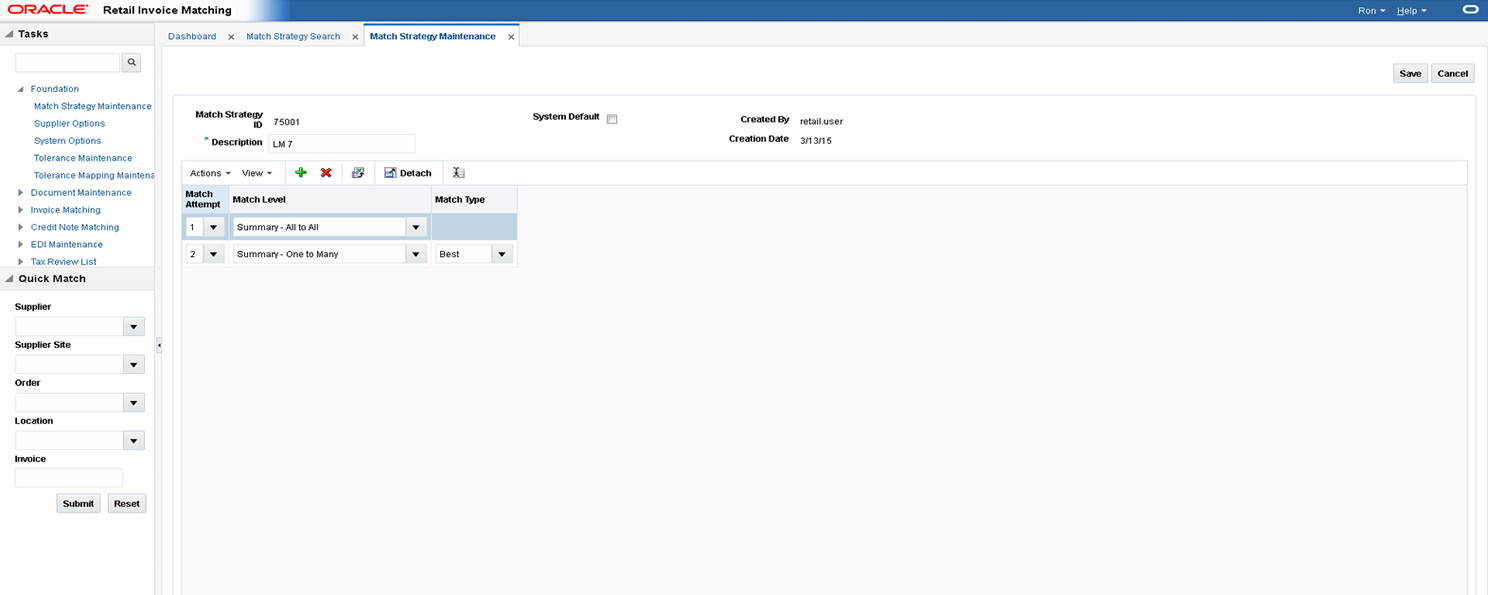Click the Match Strategy ID value 75001
The image size is (1488, 595).
287,121
